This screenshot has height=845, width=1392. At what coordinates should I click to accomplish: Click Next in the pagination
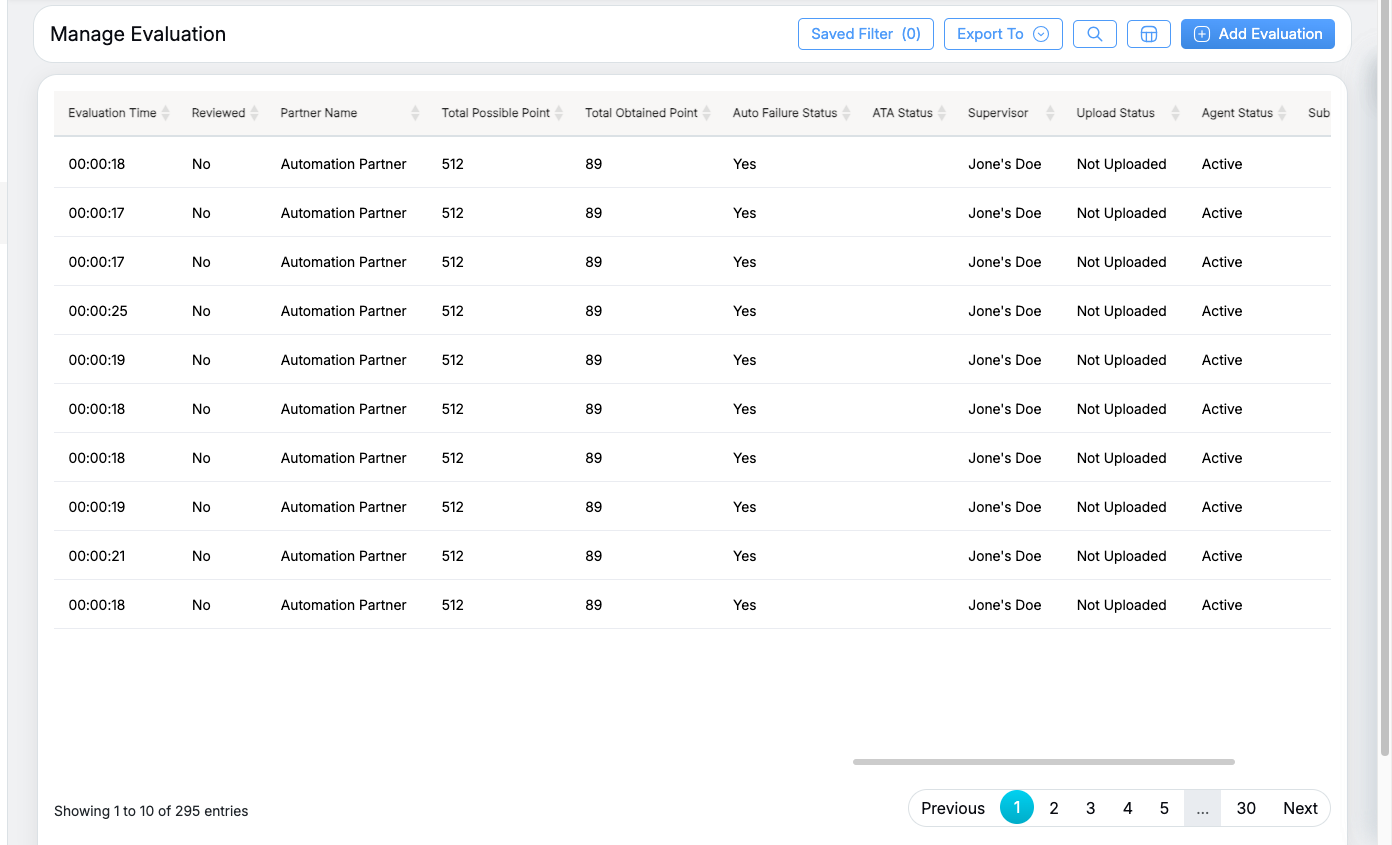tap(1300, 808)
